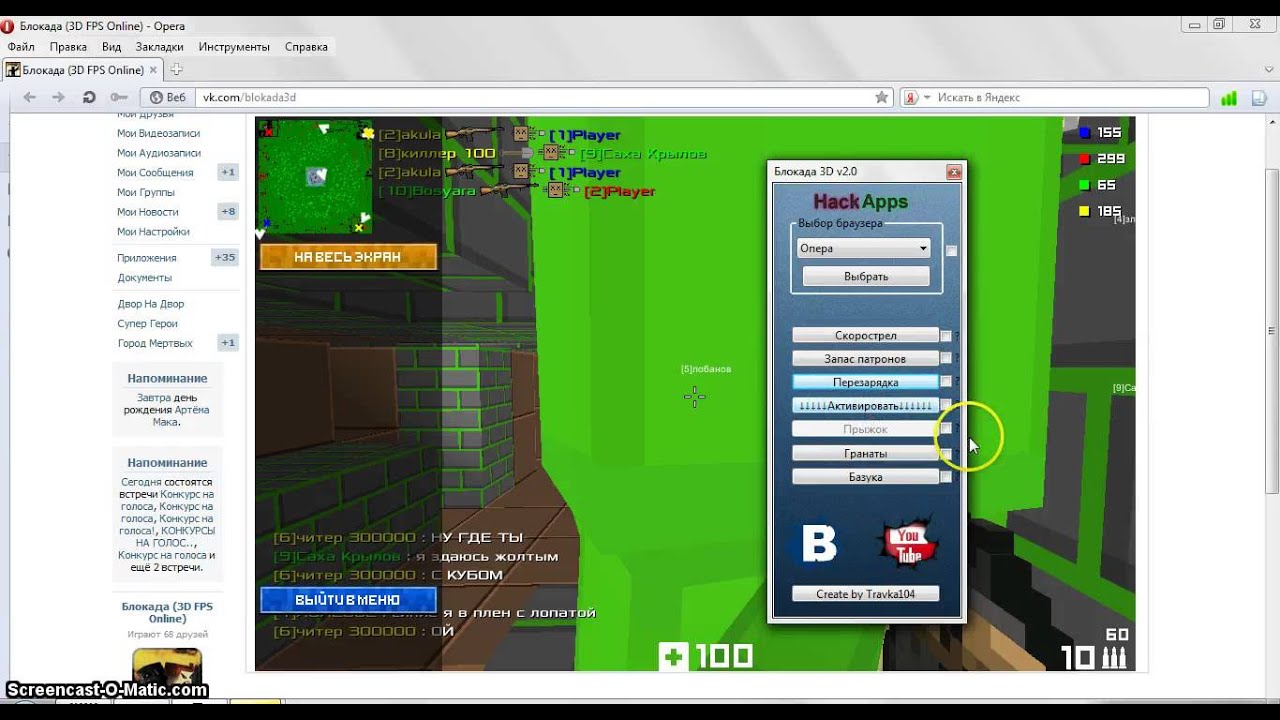Open the Закладки menu
1280x720 pixels.
point(160,47)
